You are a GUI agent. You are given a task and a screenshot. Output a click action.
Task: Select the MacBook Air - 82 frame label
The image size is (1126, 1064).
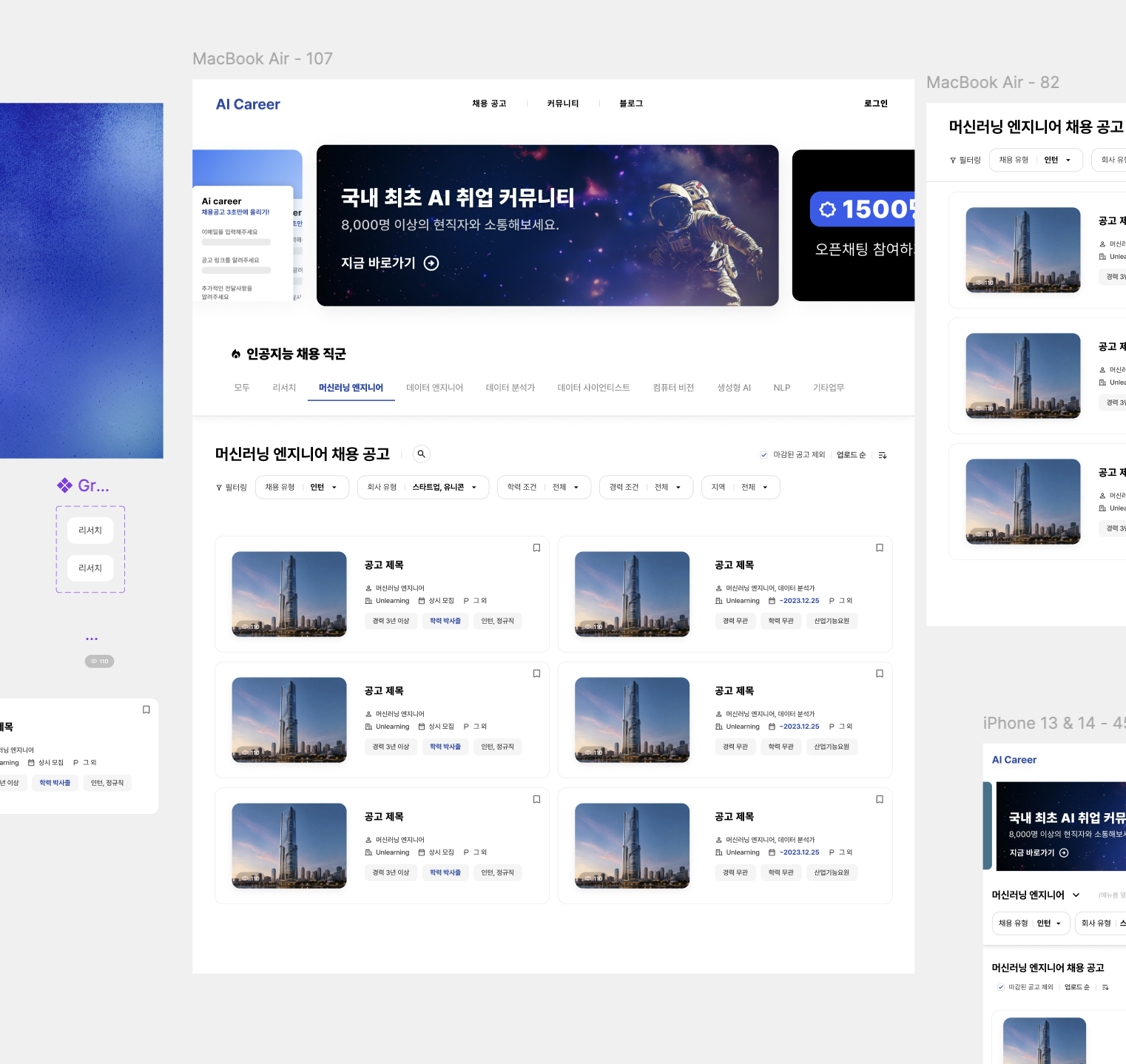tap(993, 82)
